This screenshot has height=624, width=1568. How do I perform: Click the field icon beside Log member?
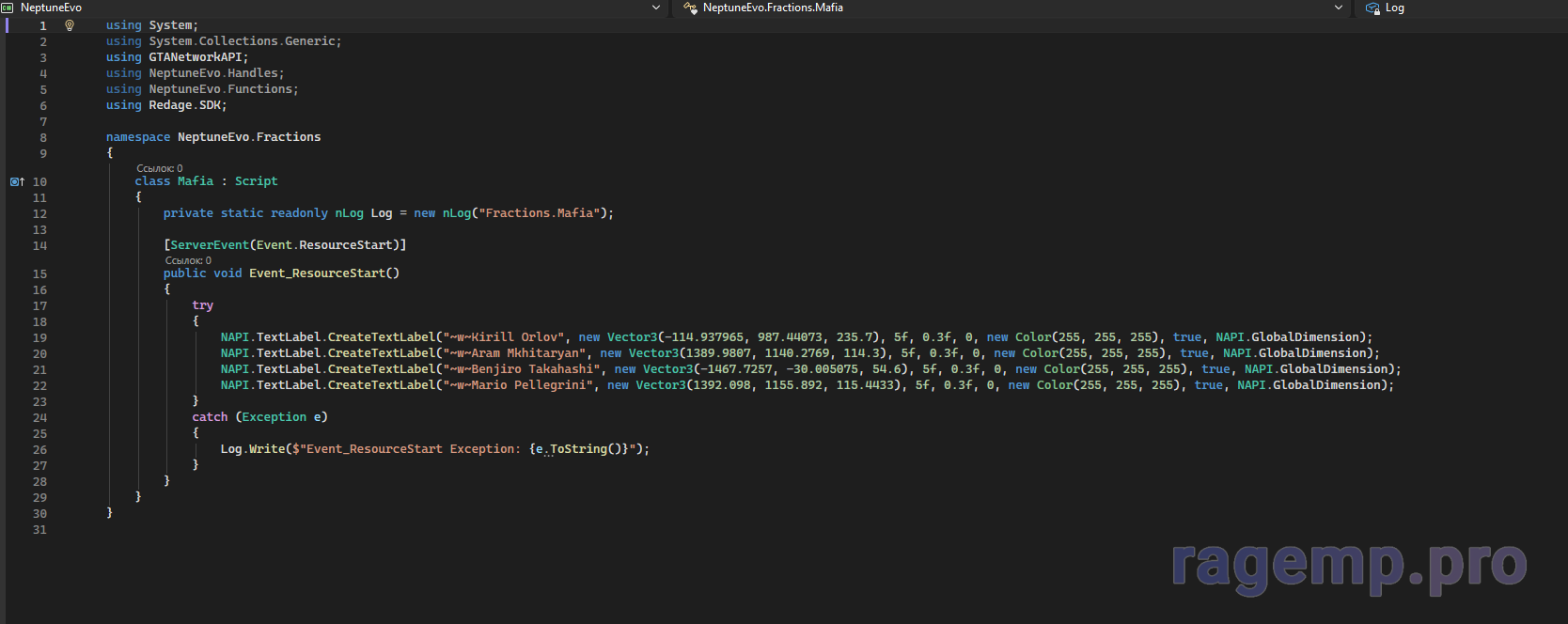click(1372, 8)
